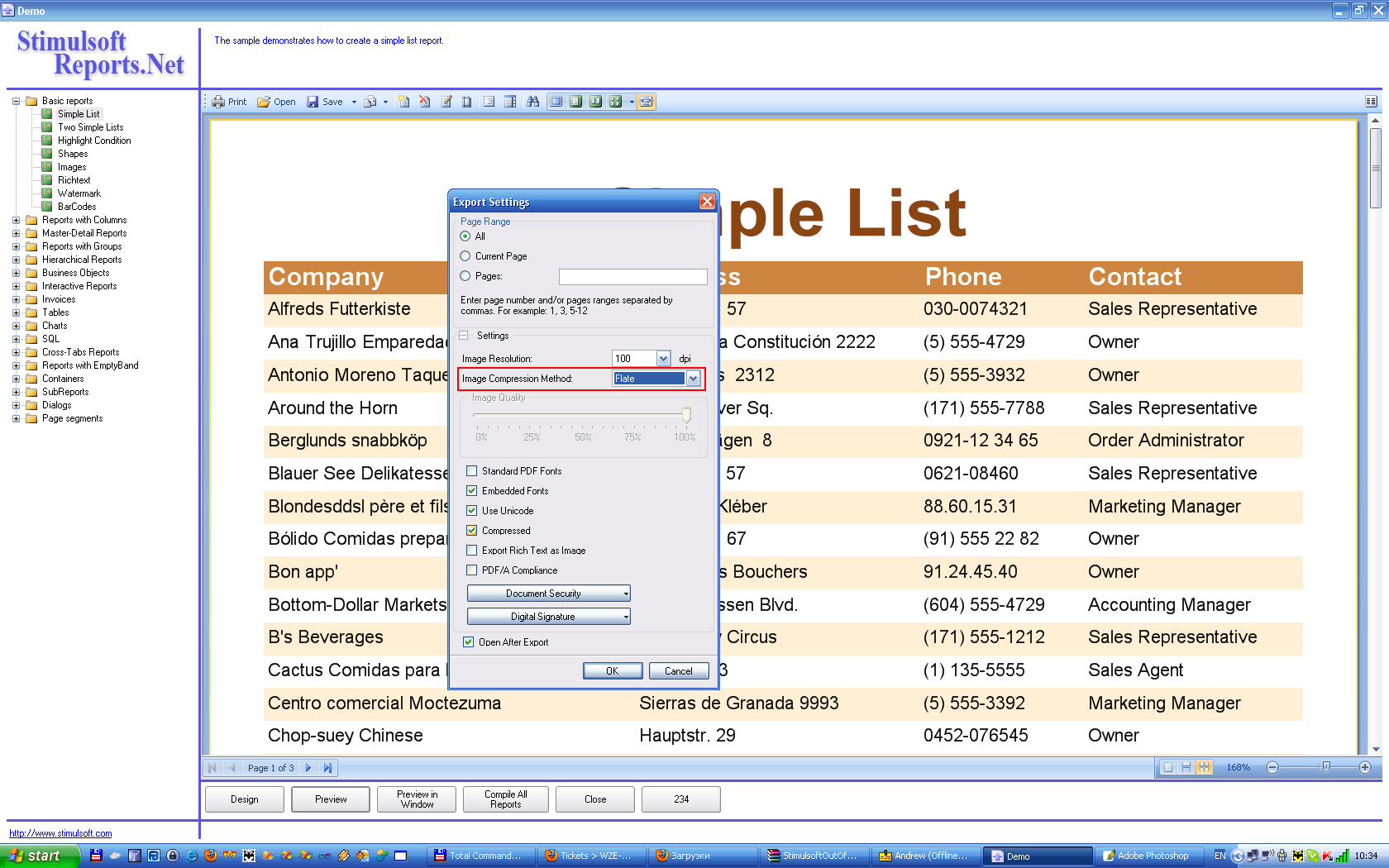Jump to the last page arrow
This screenshot has width=1389, height=868.
328,768
